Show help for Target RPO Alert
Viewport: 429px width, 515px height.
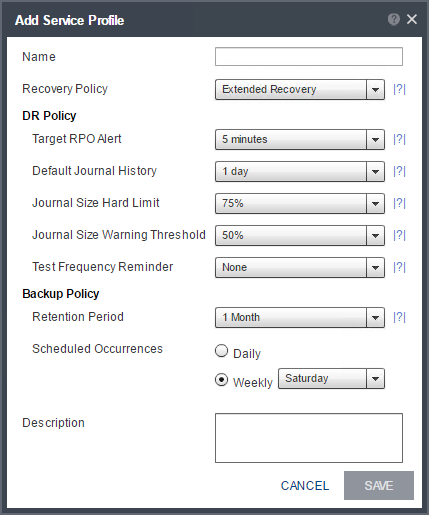(399, 139)
